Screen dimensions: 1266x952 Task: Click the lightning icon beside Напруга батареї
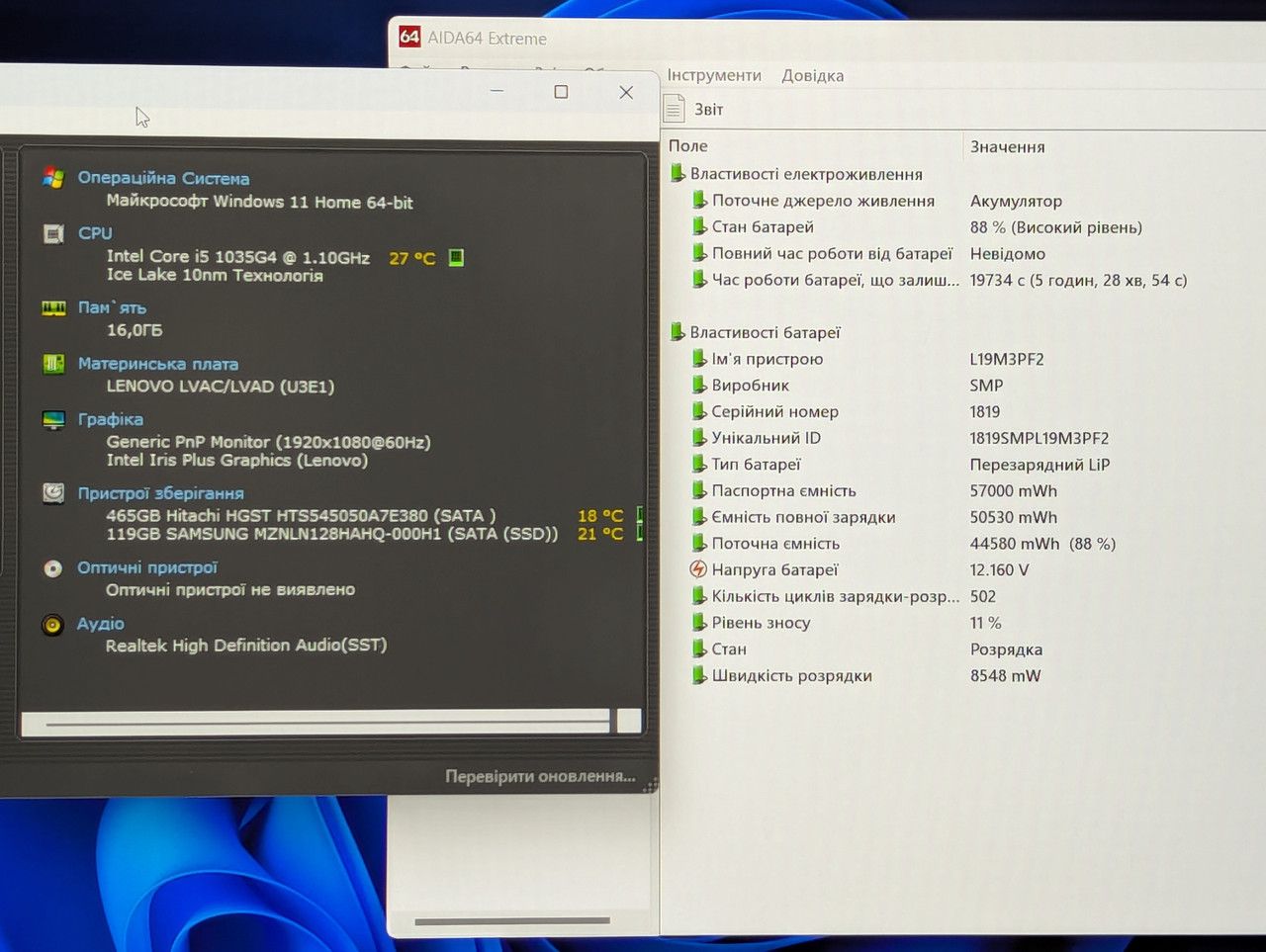[x=698, y=569]
